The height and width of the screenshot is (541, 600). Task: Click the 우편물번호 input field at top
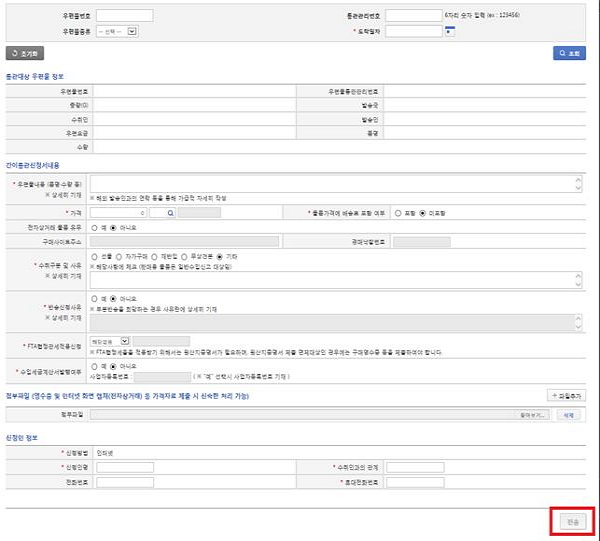124,16
